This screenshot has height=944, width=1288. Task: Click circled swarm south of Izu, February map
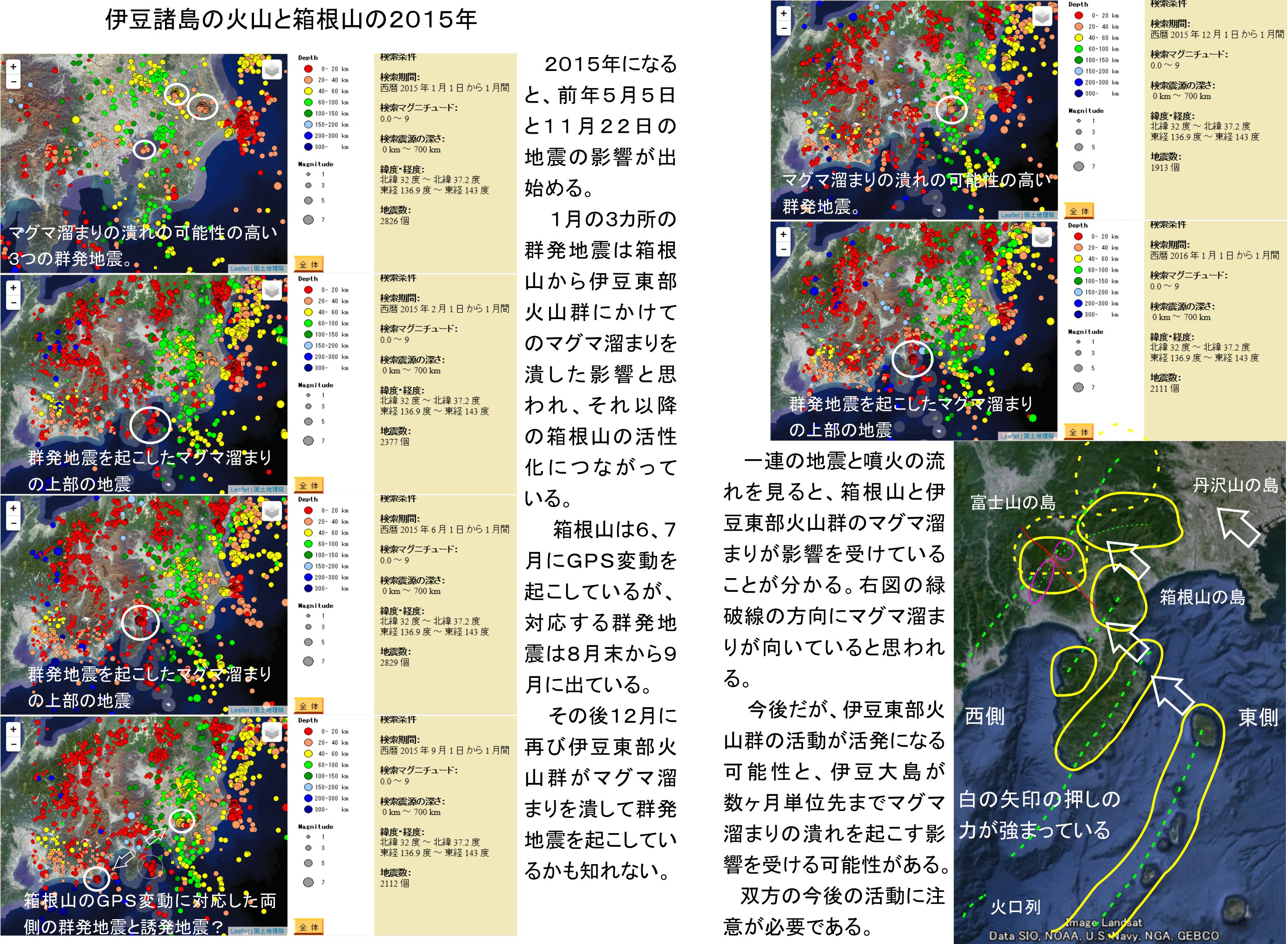151,425
